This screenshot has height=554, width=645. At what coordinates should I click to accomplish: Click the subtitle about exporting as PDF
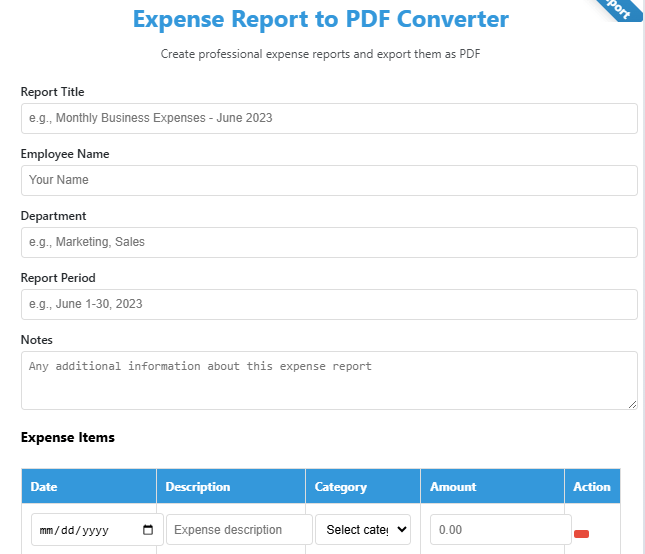(x=320, y=54)
